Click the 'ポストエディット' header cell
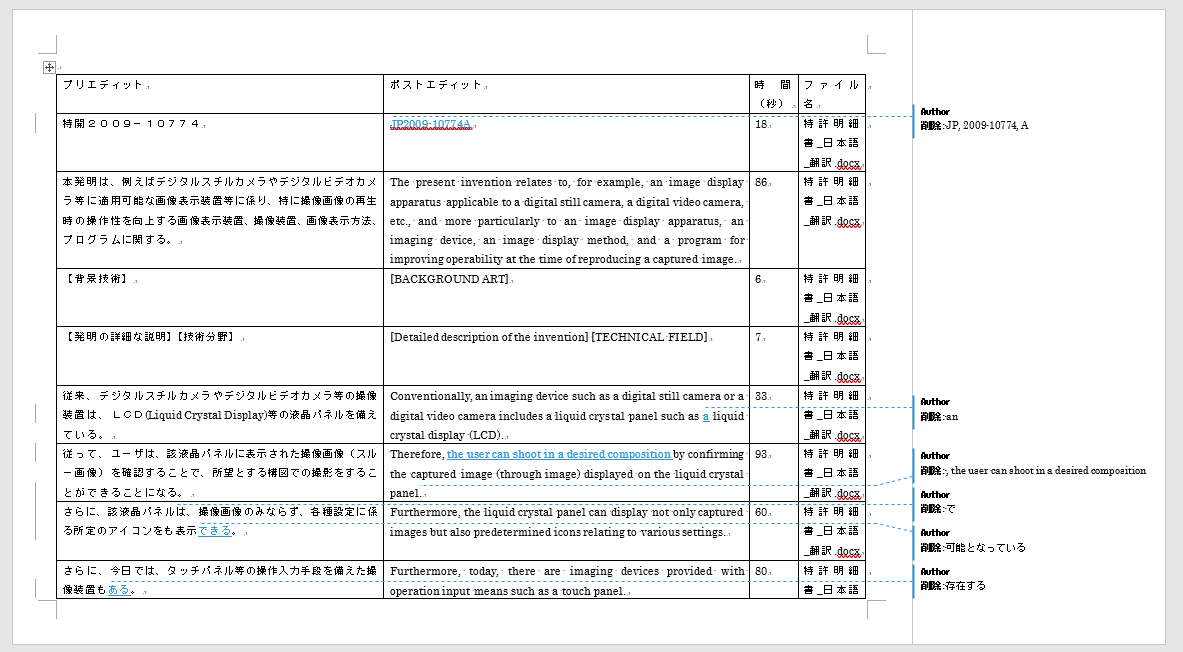The width and height of the screenshot is (1183, 652). pos(436,85)
